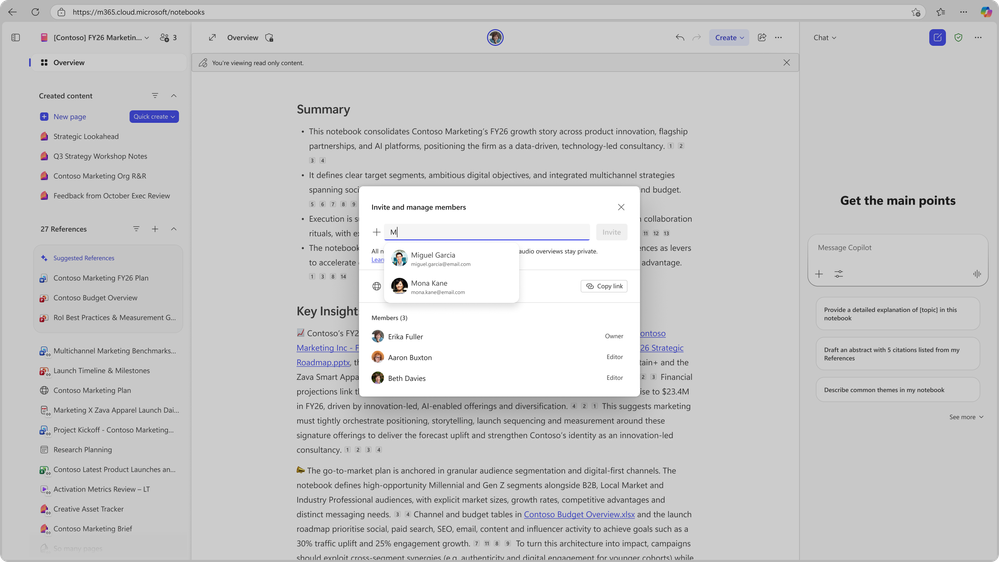Screen dimensions: 999x562
Task: Filter the Created content list
Action: pos(155,96)
